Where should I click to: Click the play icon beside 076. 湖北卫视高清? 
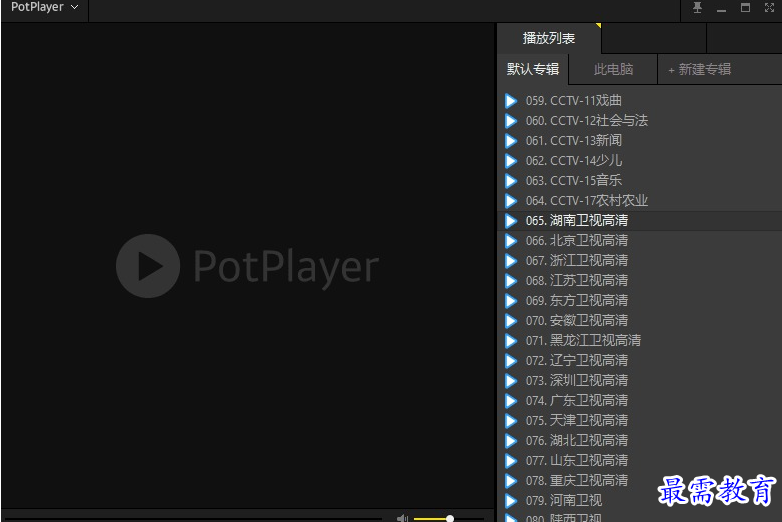tap(511, 441)
